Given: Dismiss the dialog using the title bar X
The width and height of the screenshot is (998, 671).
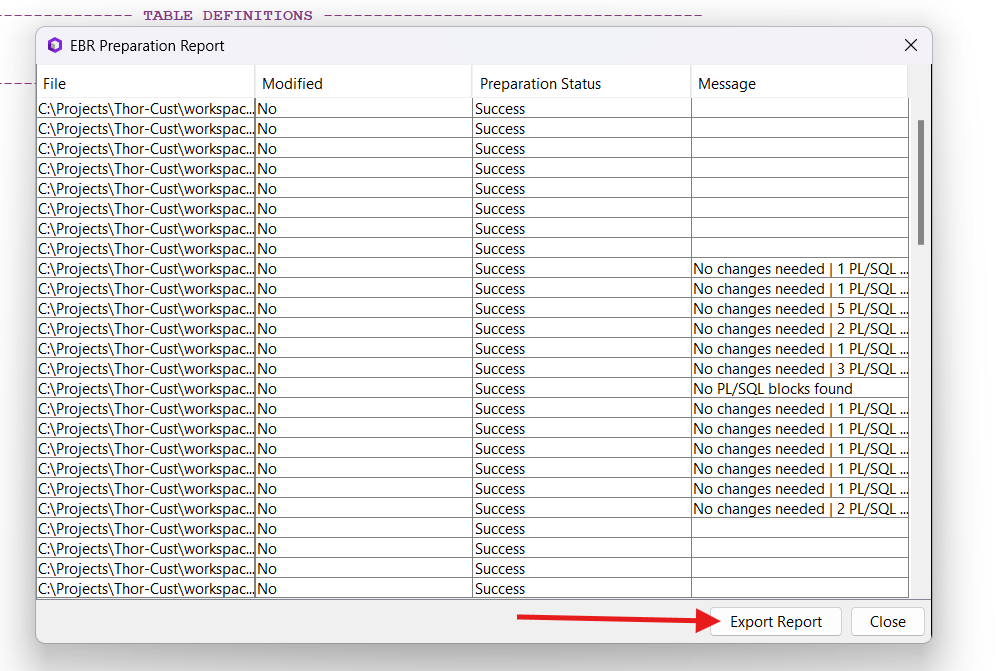Looking at the screenshot, I should click(910, 45).
